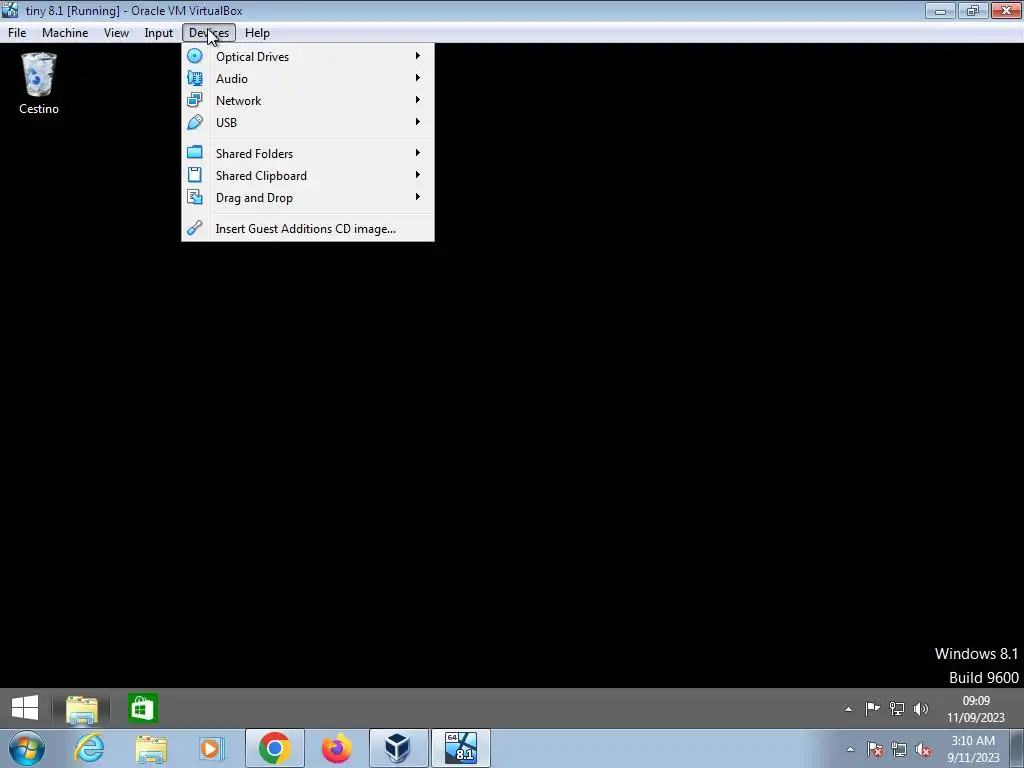1024x768 pixels.
Task: Open the File menu
Action: (x=17, y=33)
